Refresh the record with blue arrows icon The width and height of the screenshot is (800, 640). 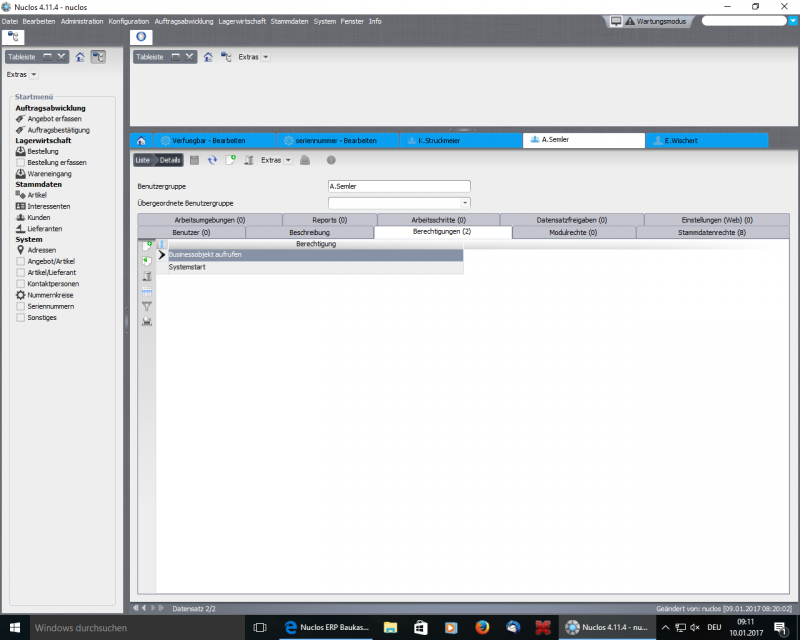212,160
